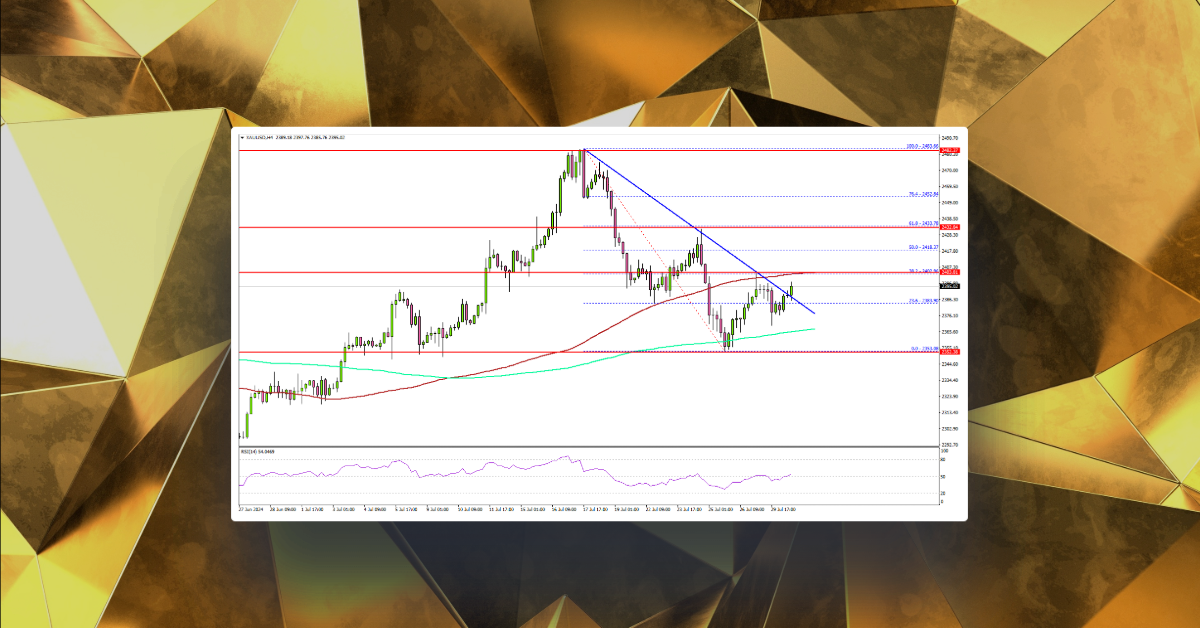The width and height of the screenshot is (1200, 628).
Task: Select the red price tag 2483.37
Action: (950, 152)
